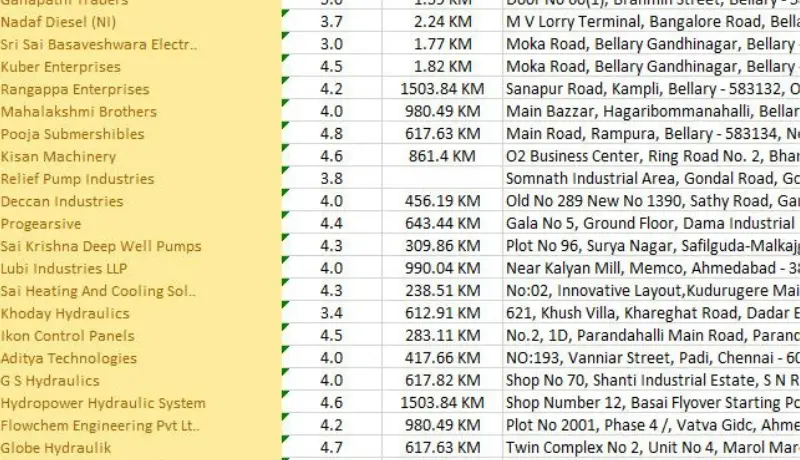Select the 990.04 KM distance cell
Screen dimensions: 800x460
[x=442, y=269]
